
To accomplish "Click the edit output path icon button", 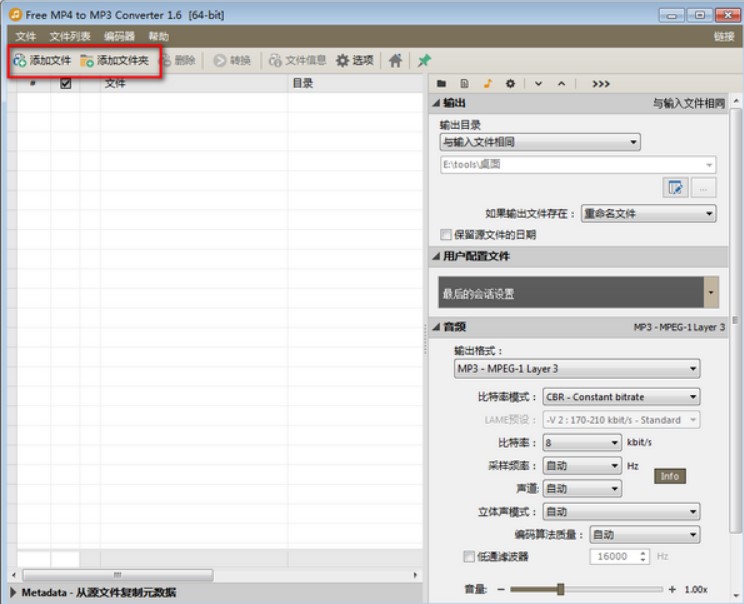I will (x=675, y=188).
